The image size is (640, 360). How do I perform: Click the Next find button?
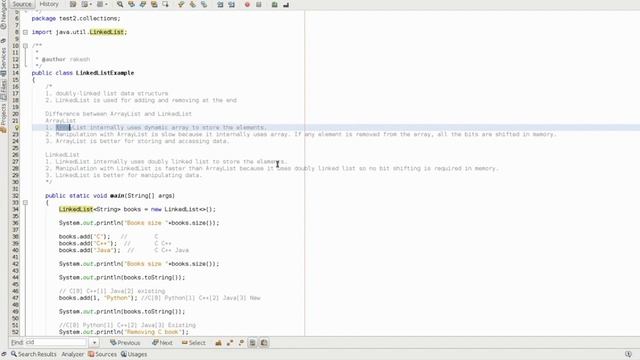pos(162,343)
